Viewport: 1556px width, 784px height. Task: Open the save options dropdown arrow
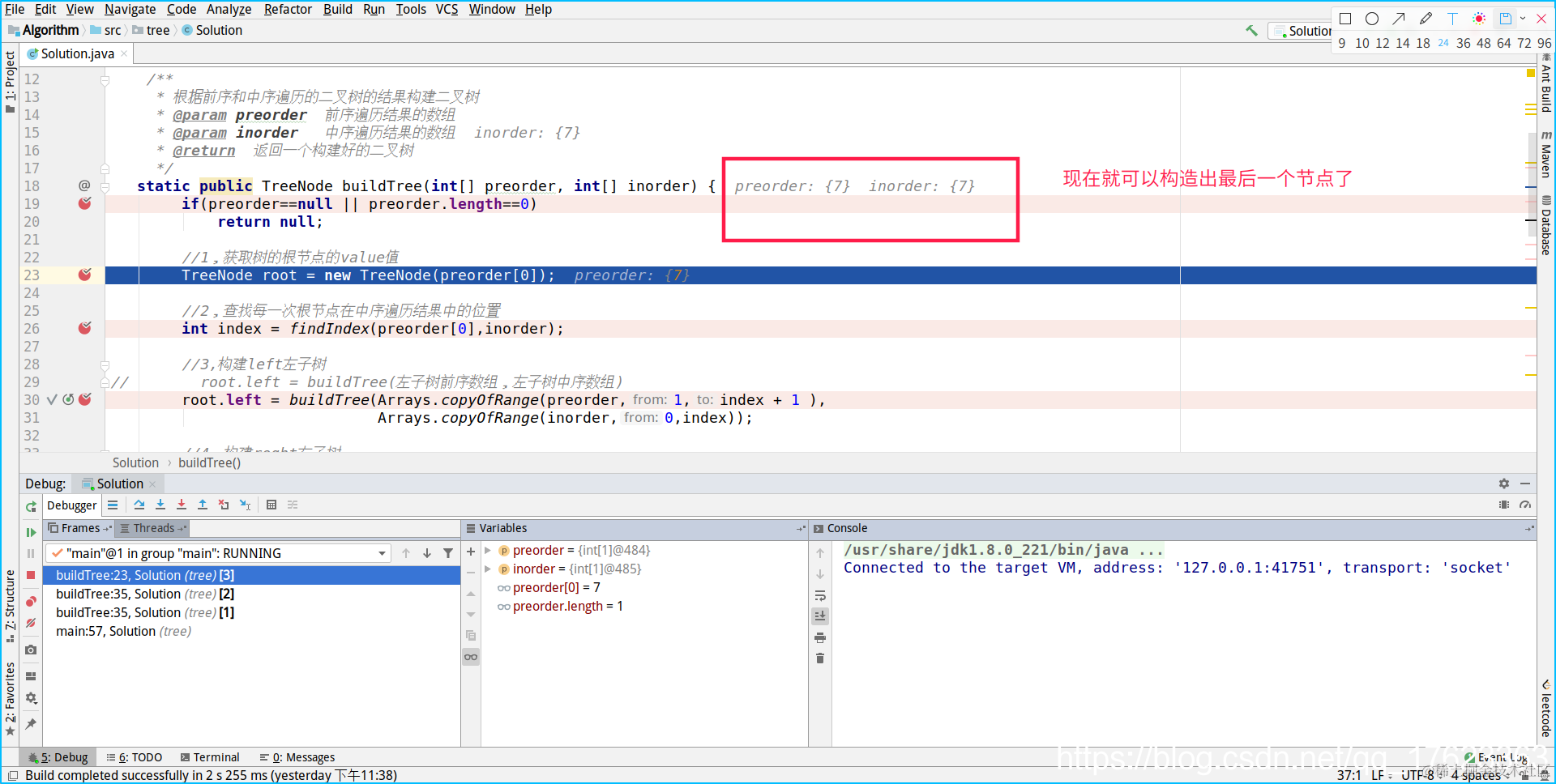[1523, 19]
